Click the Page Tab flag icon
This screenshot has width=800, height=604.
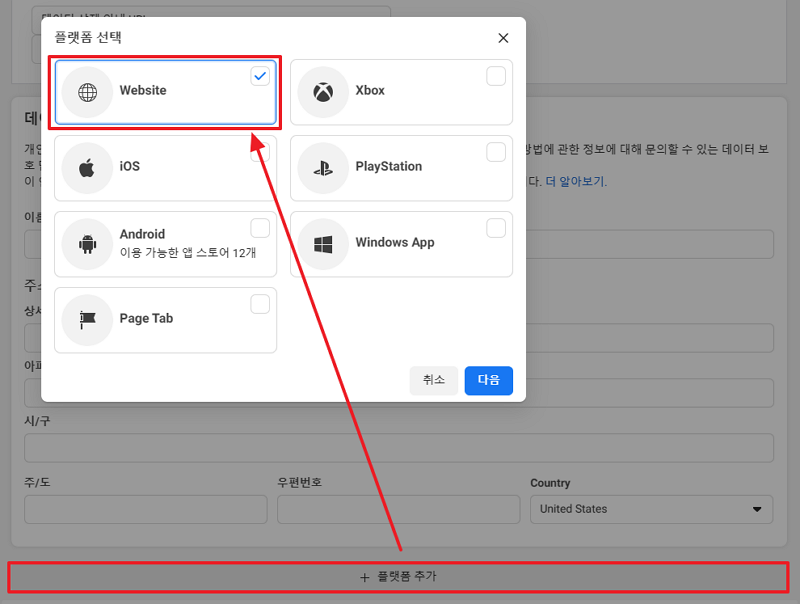pos(87,319)
